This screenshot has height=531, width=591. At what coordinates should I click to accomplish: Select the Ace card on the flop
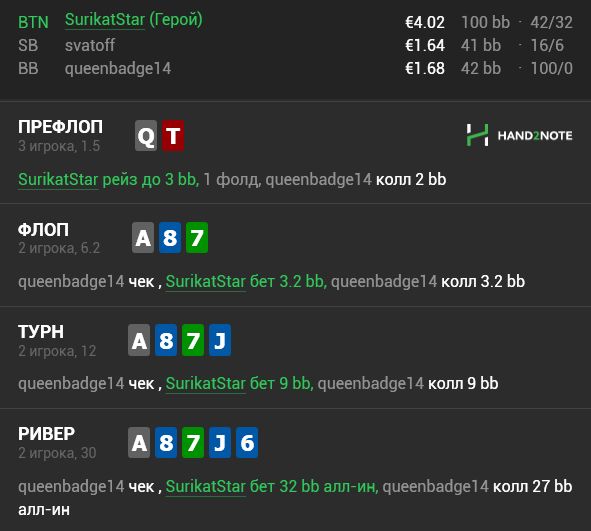click(143, 238)
